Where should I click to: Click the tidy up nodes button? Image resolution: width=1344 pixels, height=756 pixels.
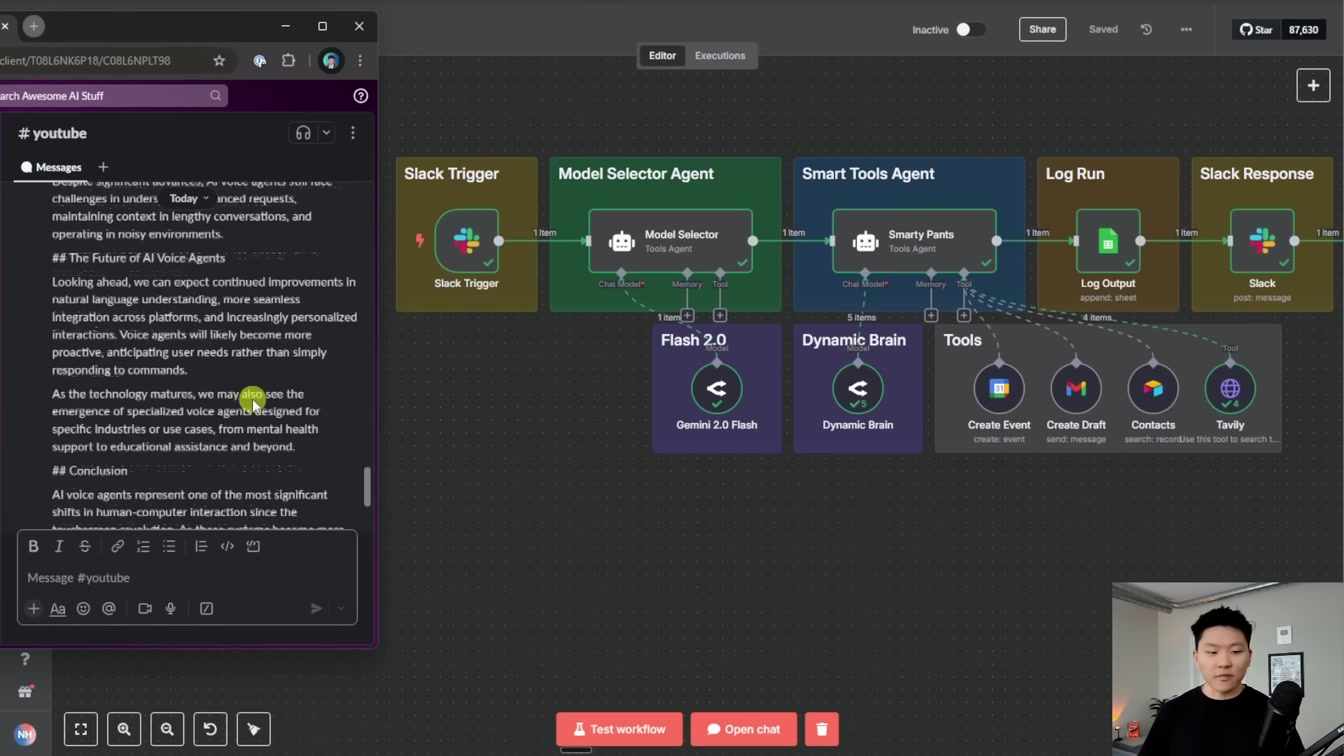click(x=253, y=729)
